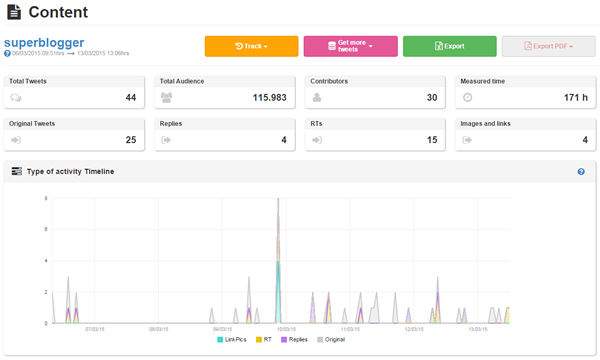Image resolution: width=600 pixels, height=360 pixels.
Task: Click the arrow icon in Original Tweets
Action: [16, 140]
